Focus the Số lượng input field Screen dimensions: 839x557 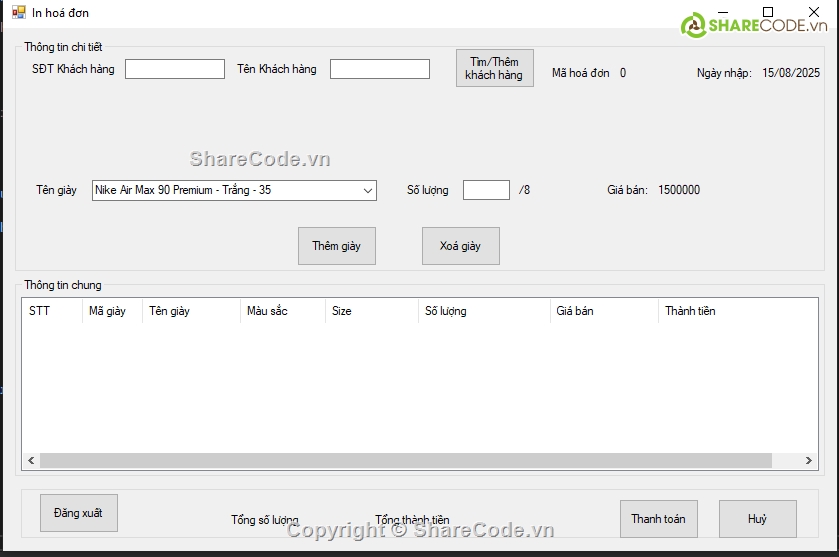pos(486,190)
